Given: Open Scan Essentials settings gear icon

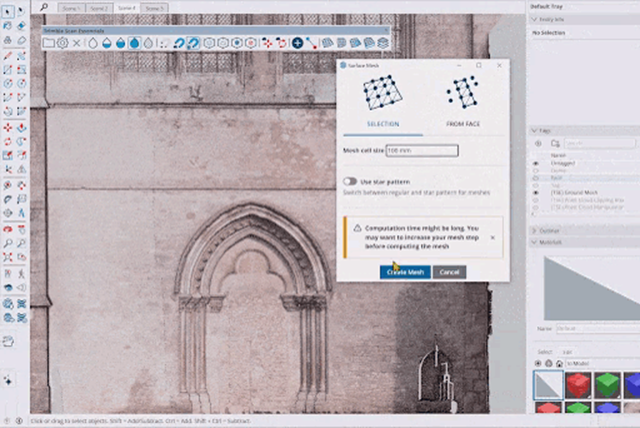Looking at the screenshot, I should (x=62, y=43).
